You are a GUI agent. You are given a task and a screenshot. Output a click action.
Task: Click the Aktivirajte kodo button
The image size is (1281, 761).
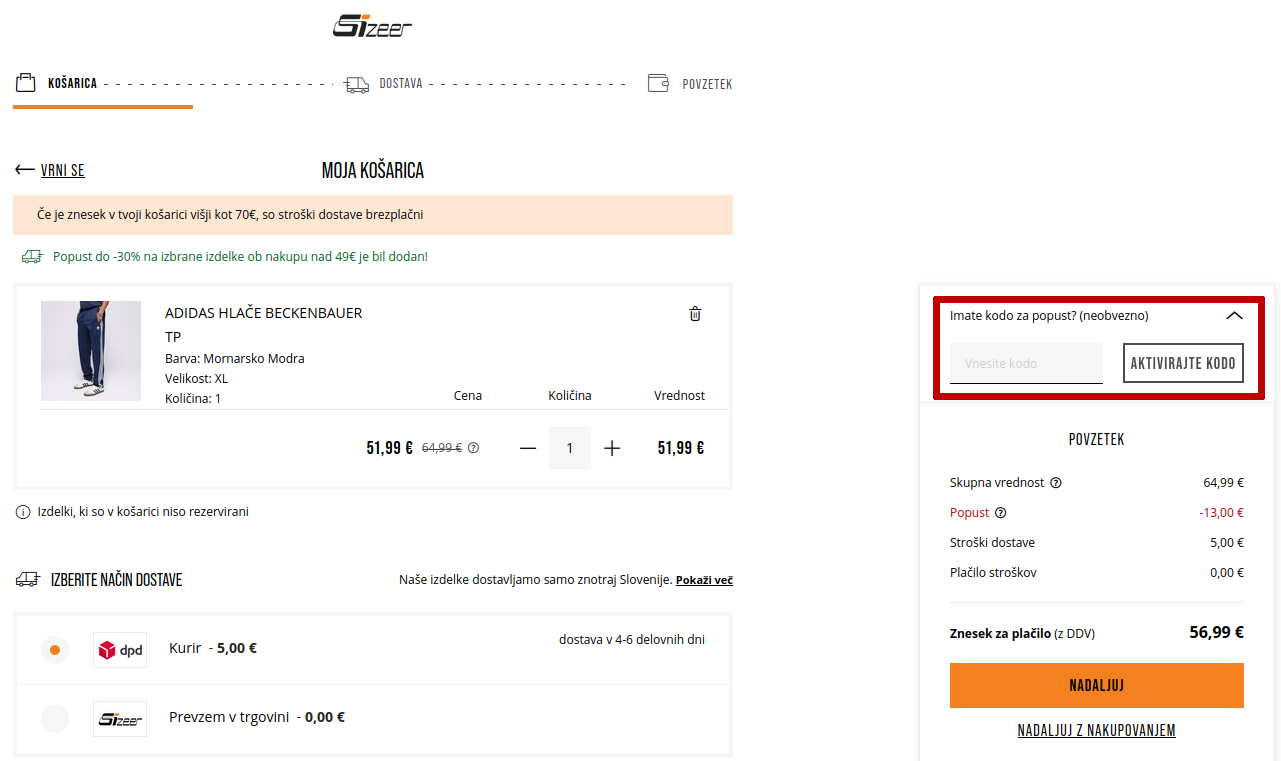point(1183,363)
